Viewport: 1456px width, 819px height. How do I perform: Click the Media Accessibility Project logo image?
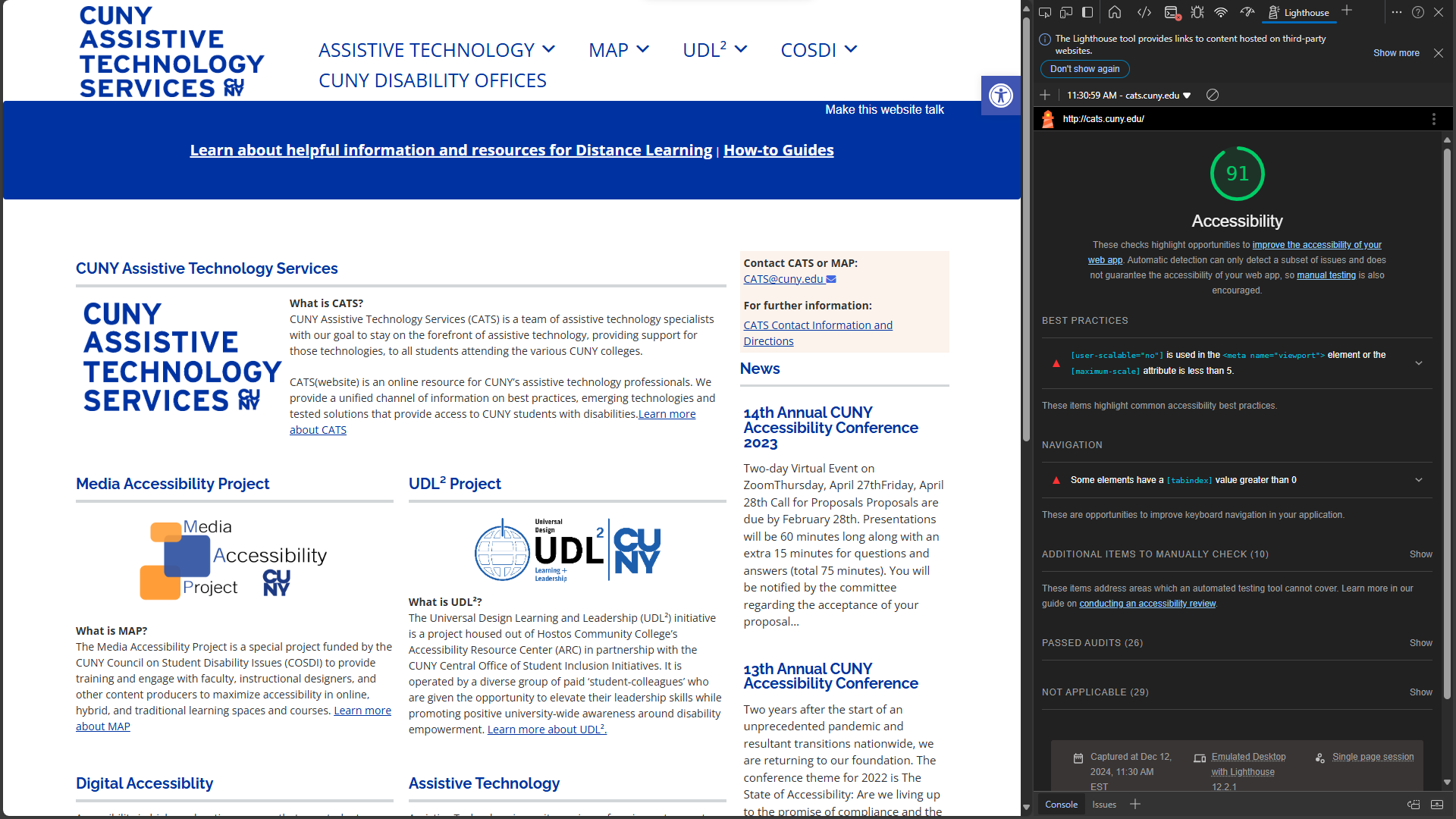pos(234,560)
